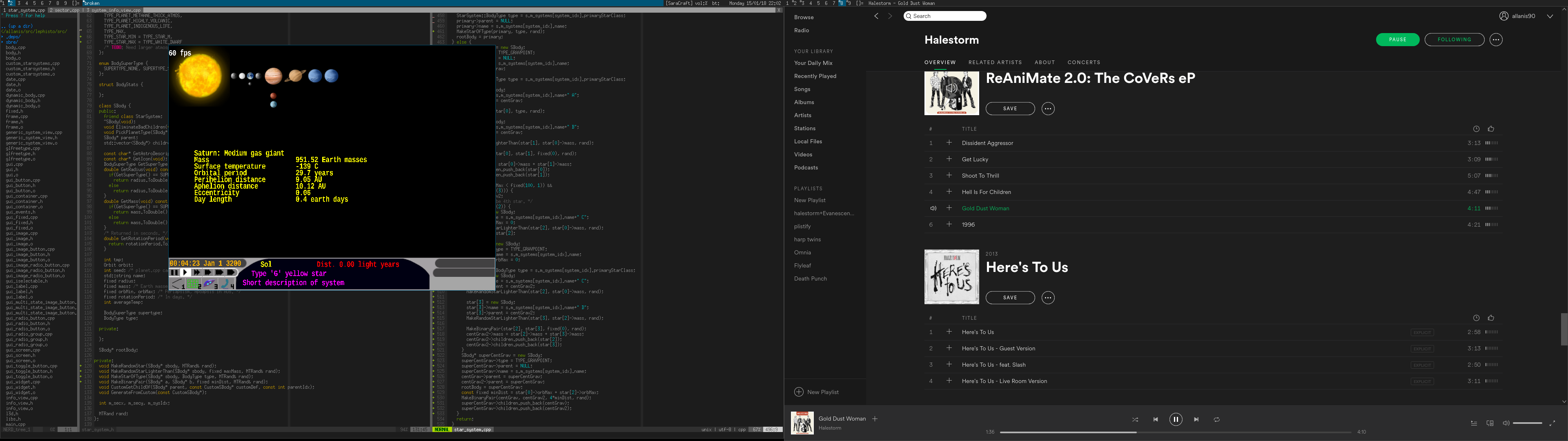Screen dimensions: 1568x441
Task: Open the galaxy view icon numbered 3
Action: pyautogui.click(x=209, y=284)
